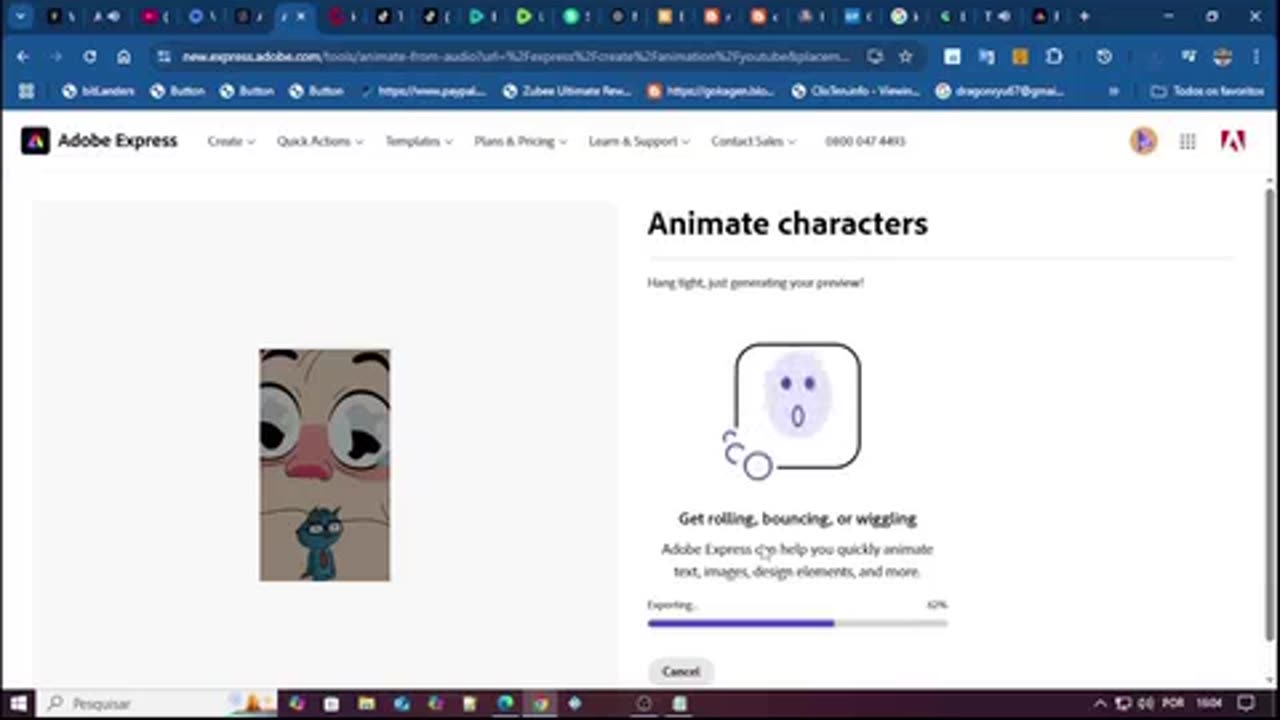Open the PayPal bookmark
The image size is (1280, 720).
click(x=423, y=91)
